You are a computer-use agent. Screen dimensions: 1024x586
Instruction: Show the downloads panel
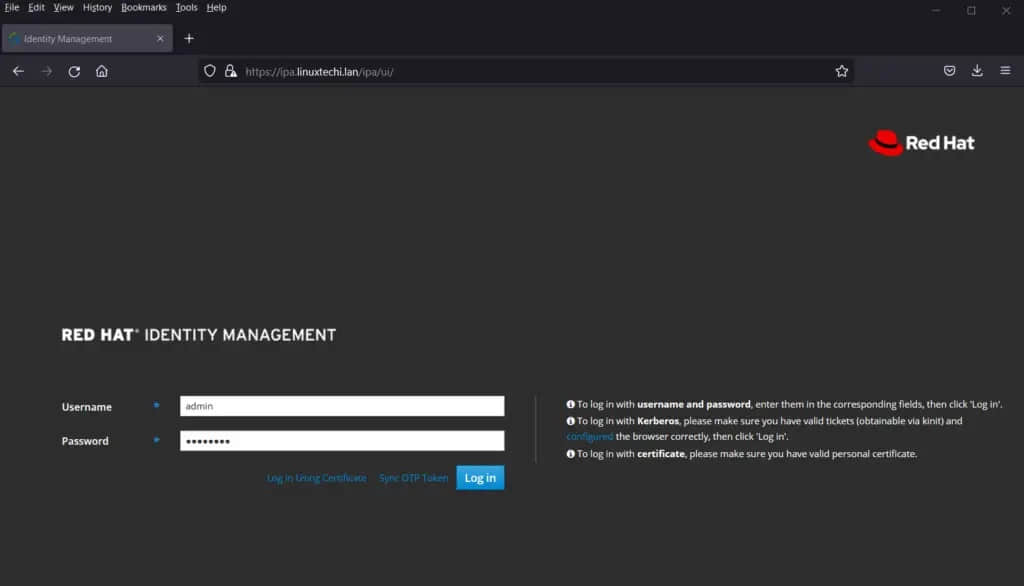click(x=977, y=71)
